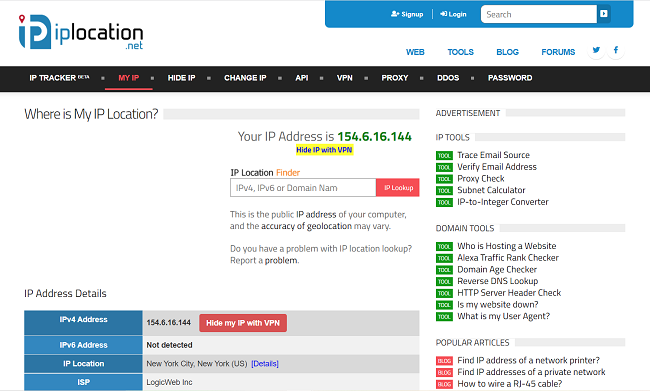Click the Not detected IPv6 value
The height and width of the screenshot is (391, 650).
pos(169,345)
